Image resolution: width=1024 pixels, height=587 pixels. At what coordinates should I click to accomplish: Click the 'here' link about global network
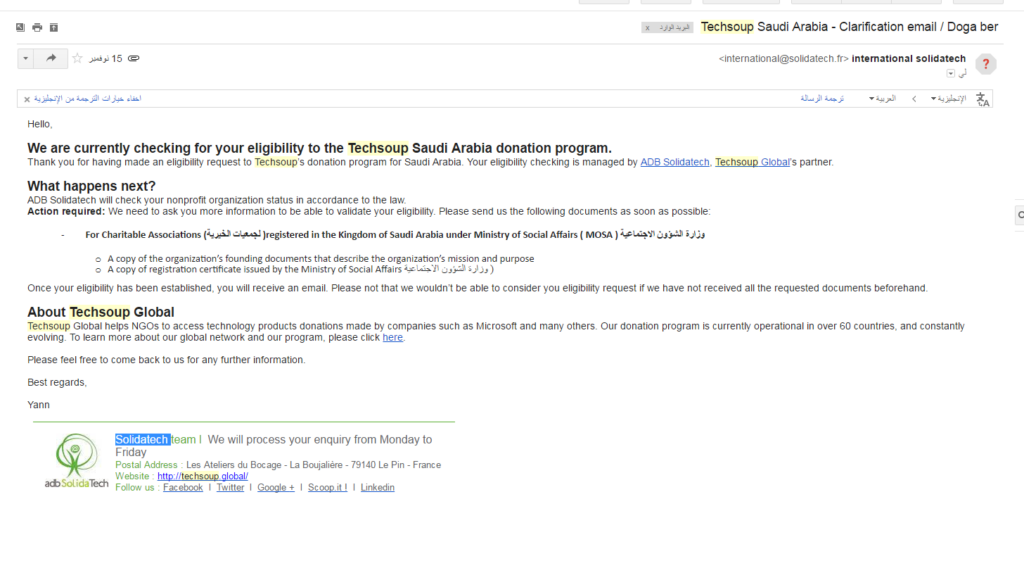(392, 338)
